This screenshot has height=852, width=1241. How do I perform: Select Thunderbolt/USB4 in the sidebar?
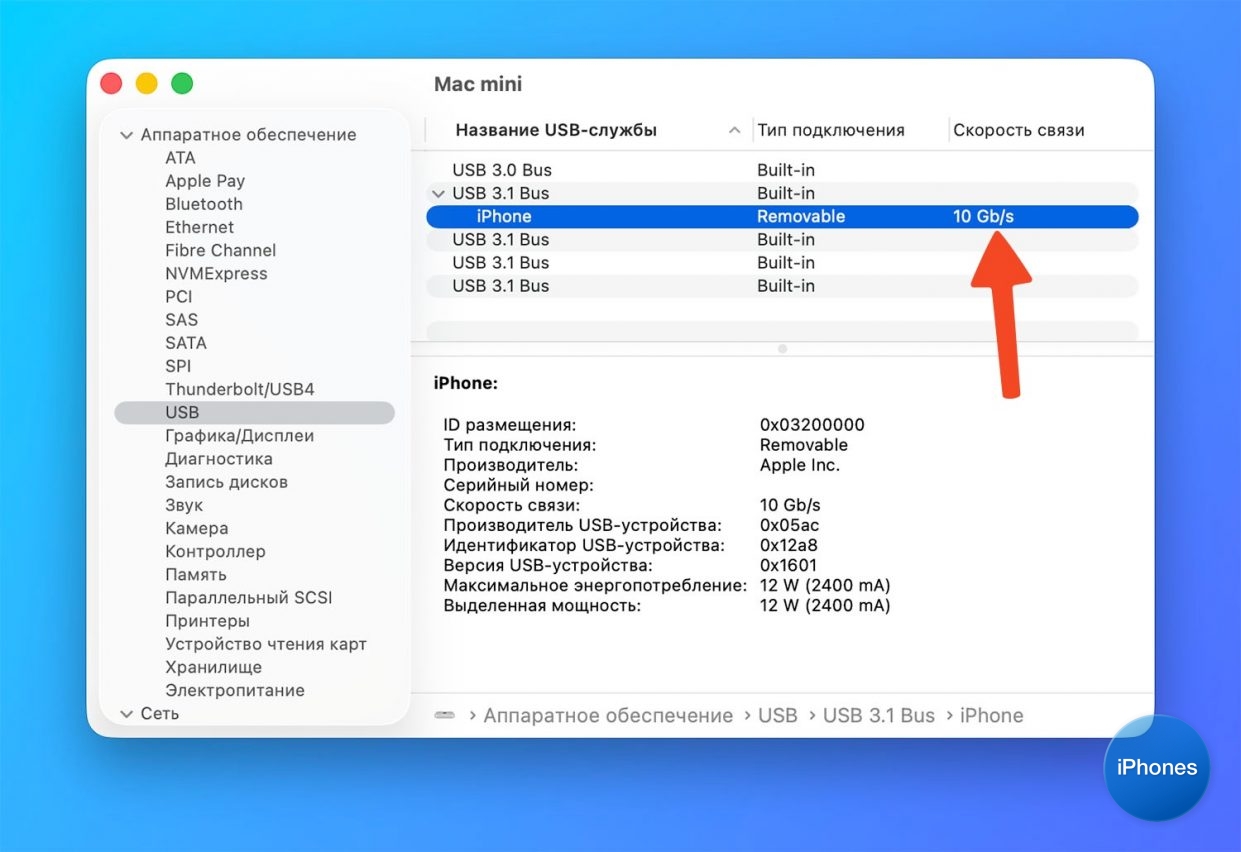[239, 389]
